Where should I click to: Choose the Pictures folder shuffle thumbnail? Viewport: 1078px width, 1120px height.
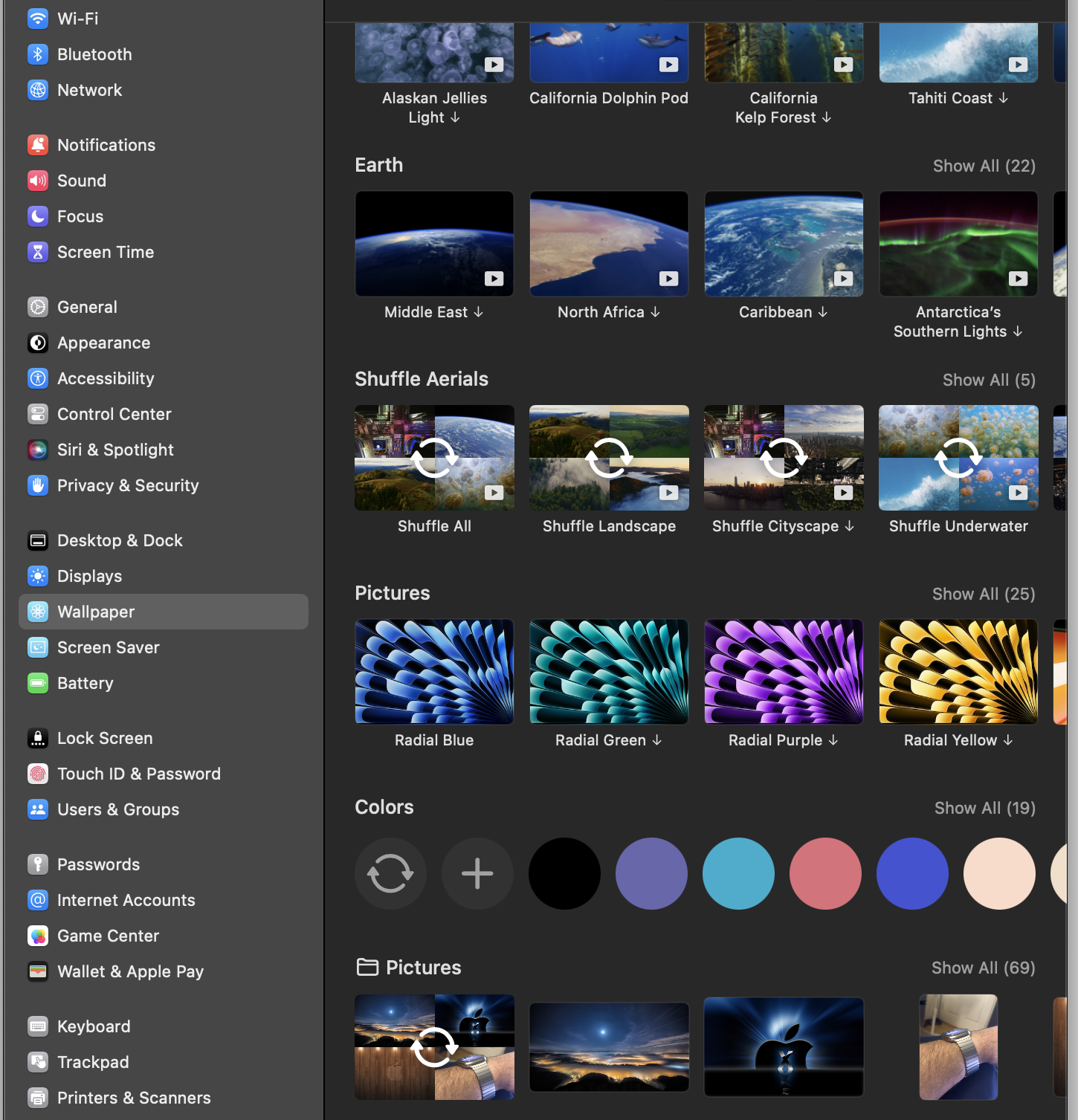(x=434, y=1047)
